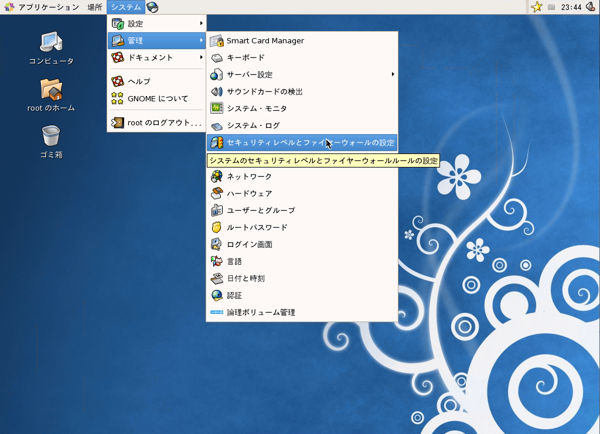Open Smart Card Manager
600x434 pixels.
(x=302, y=41)
